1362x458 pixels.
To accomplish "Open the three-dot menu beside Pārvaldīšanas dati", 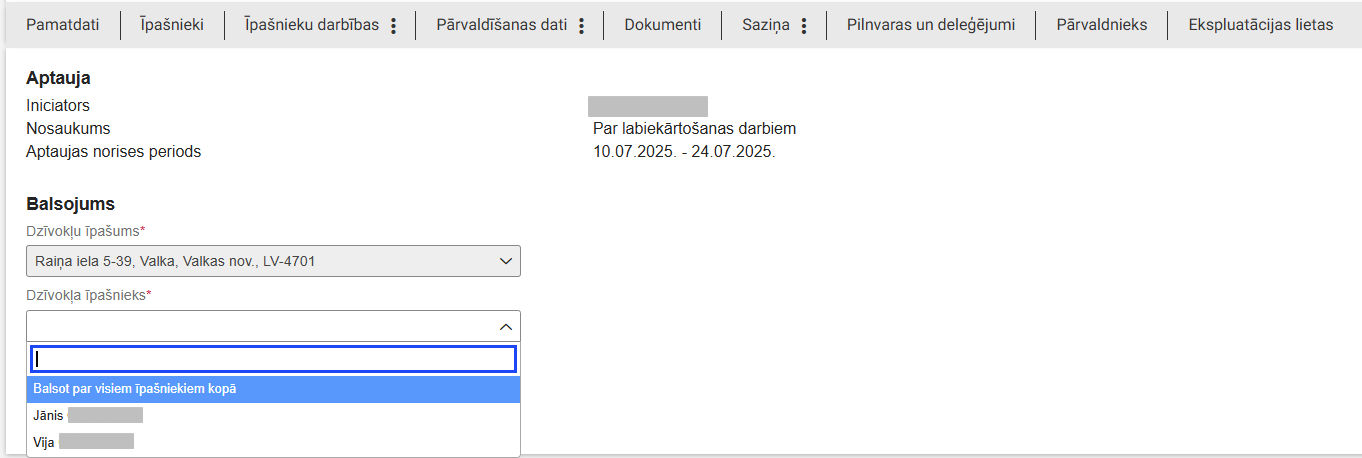I will click(581, 26).
